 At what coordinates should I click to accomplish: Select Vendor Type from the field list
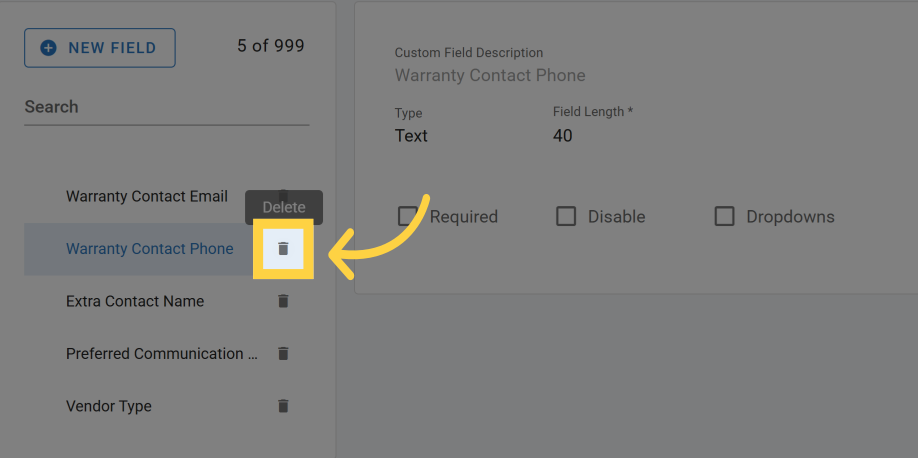coord(109,406)
